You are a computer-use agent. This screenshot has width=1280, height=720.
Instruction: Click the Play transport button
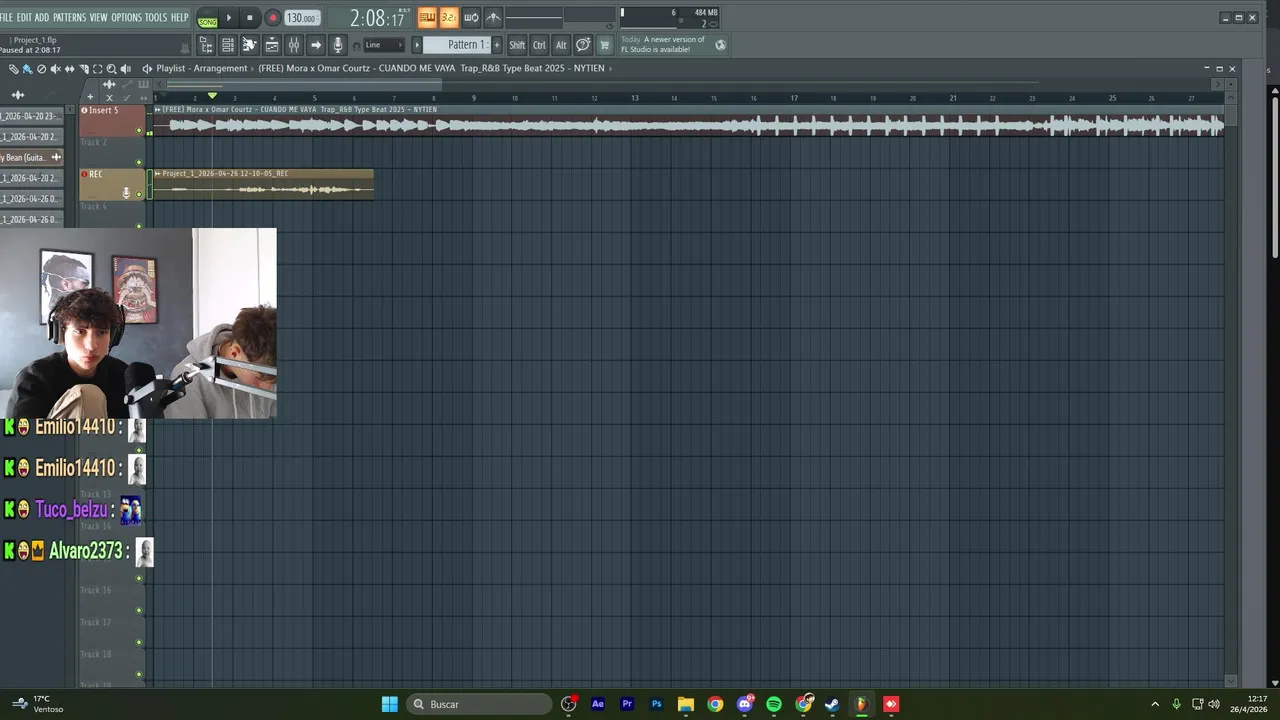click(x=229, y=18)
